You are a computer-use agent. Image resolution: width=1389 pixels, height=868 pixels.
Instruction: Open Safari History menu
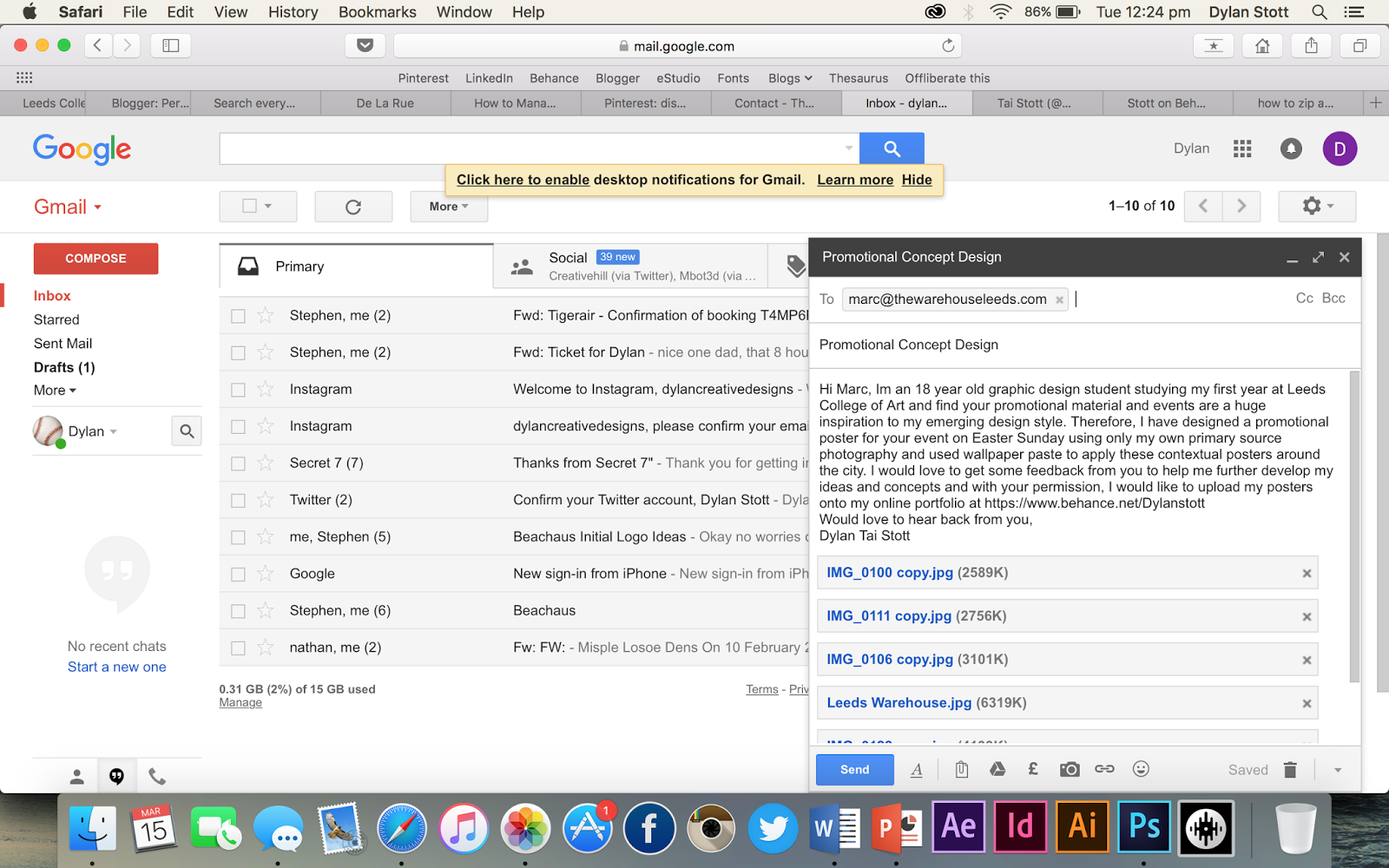tap(293, 12)
